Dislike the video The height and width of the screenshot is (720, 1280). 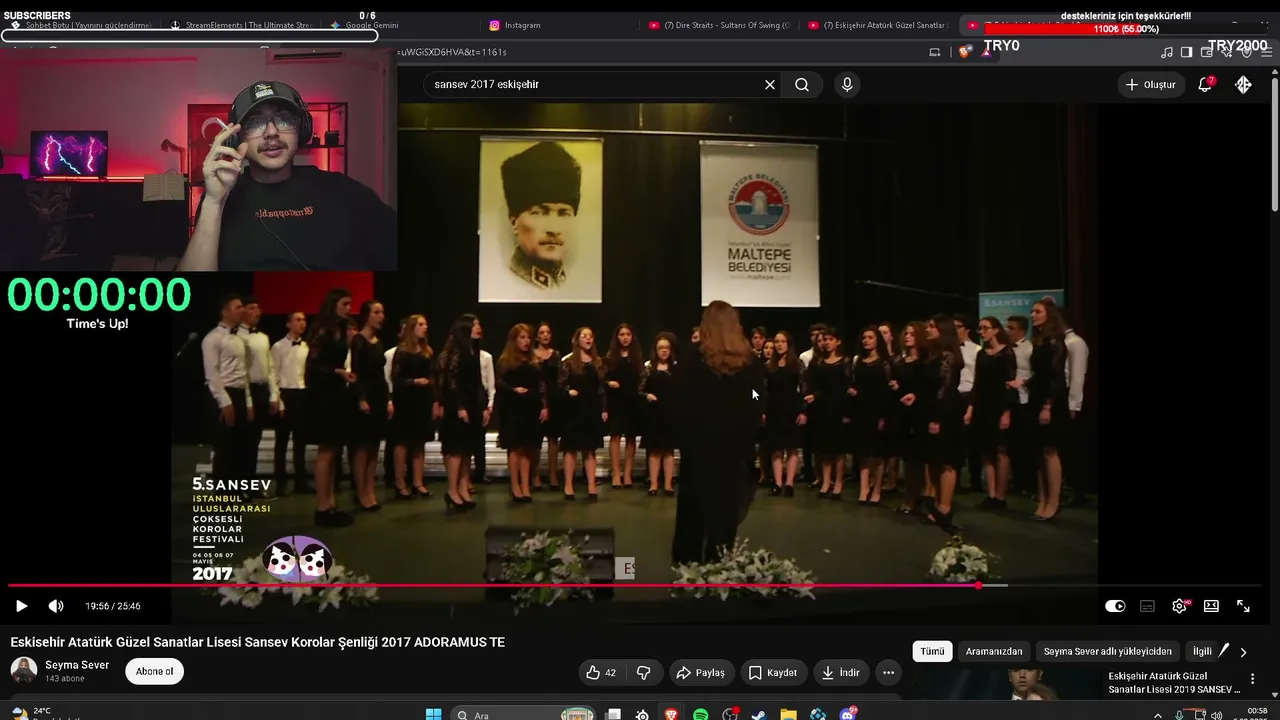(x=644, y=673)
